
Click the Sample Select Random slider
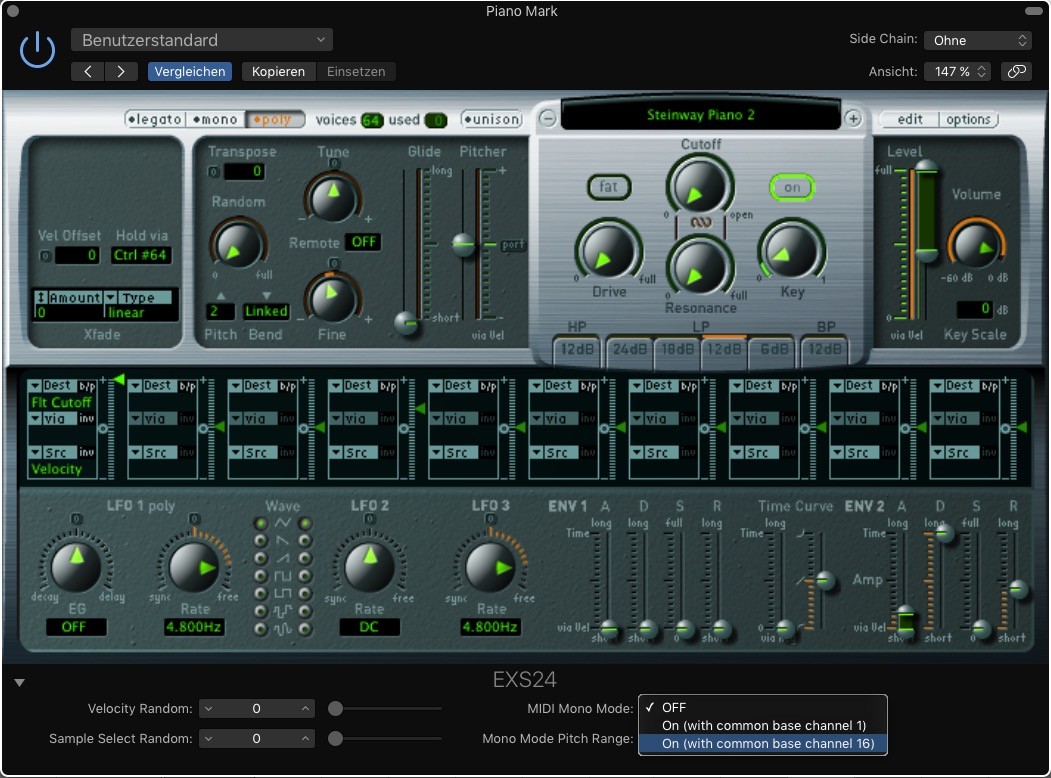pos(385,738)
